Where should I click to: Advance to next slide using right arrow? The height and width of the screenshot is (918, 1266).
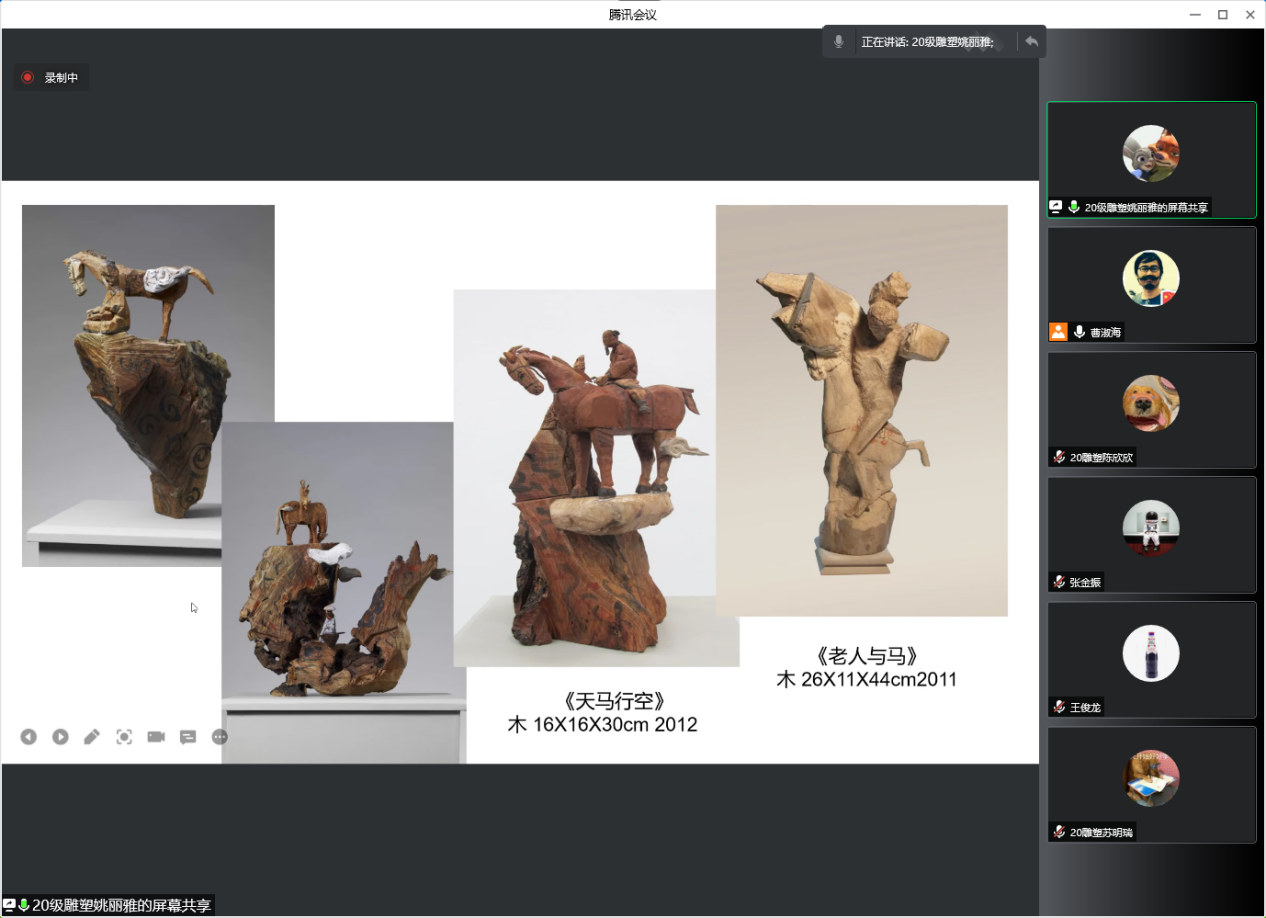(x=60, y=737)
